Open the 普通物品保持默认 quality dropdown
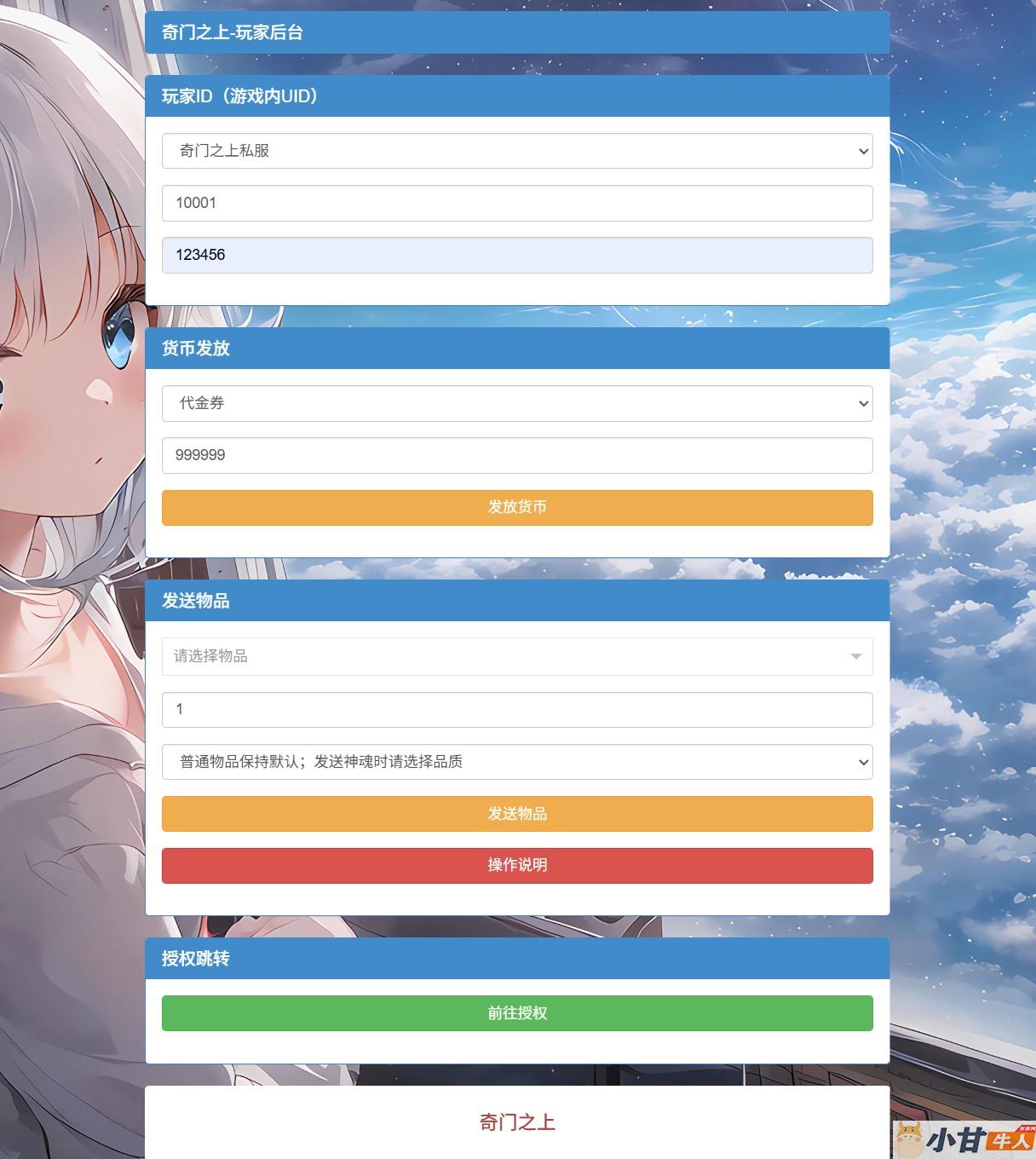1036x1159 pixels. click(517, 762)
